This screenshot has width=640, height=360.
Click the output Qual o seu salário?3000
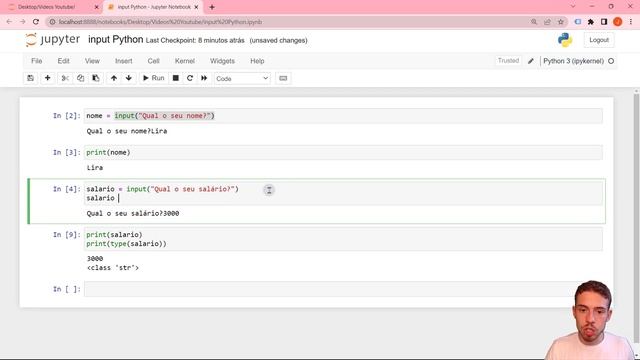click(133, 213)
